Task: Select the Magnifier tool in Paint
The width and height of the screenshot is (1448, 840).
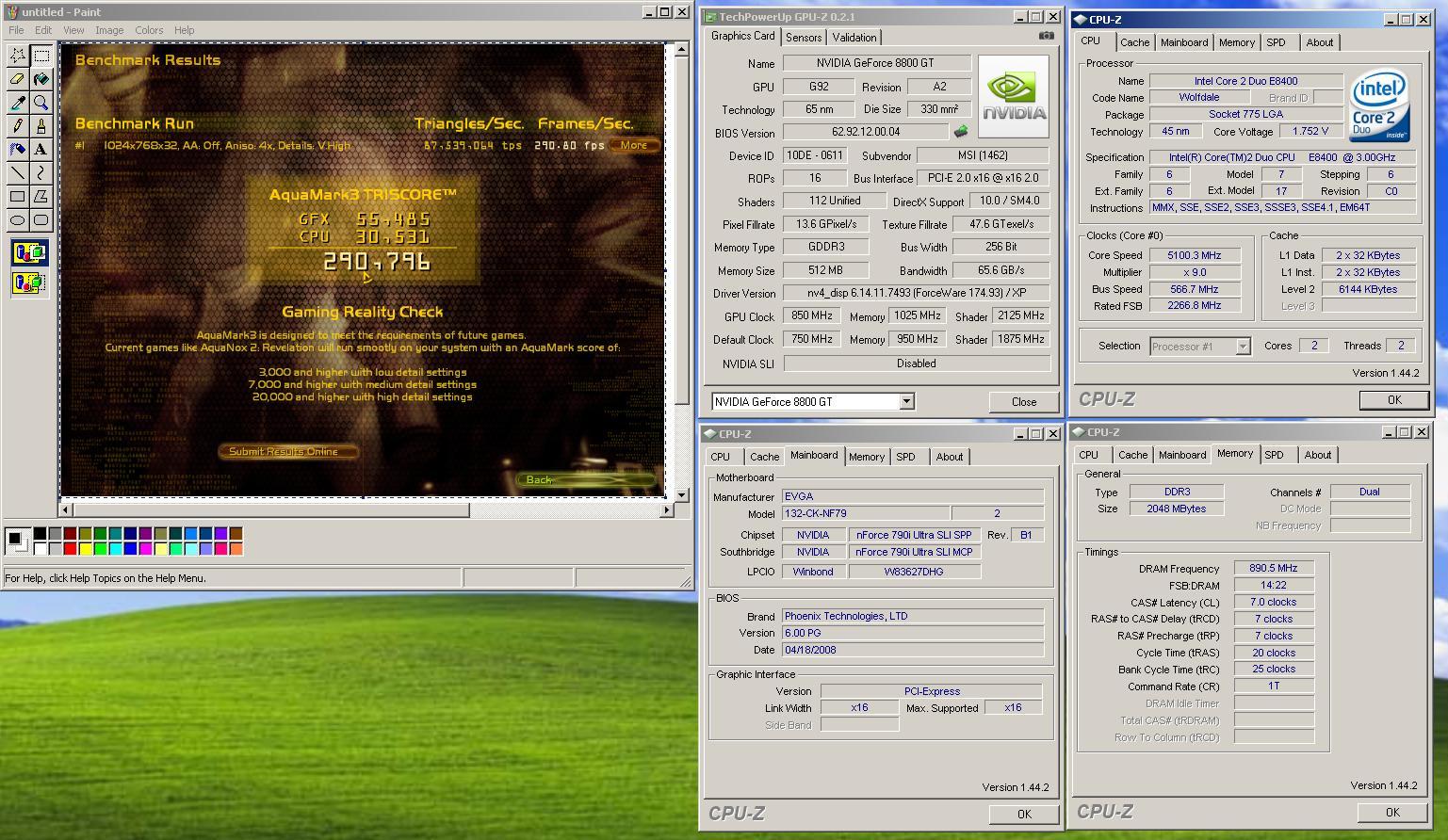Action: point(41,103)
